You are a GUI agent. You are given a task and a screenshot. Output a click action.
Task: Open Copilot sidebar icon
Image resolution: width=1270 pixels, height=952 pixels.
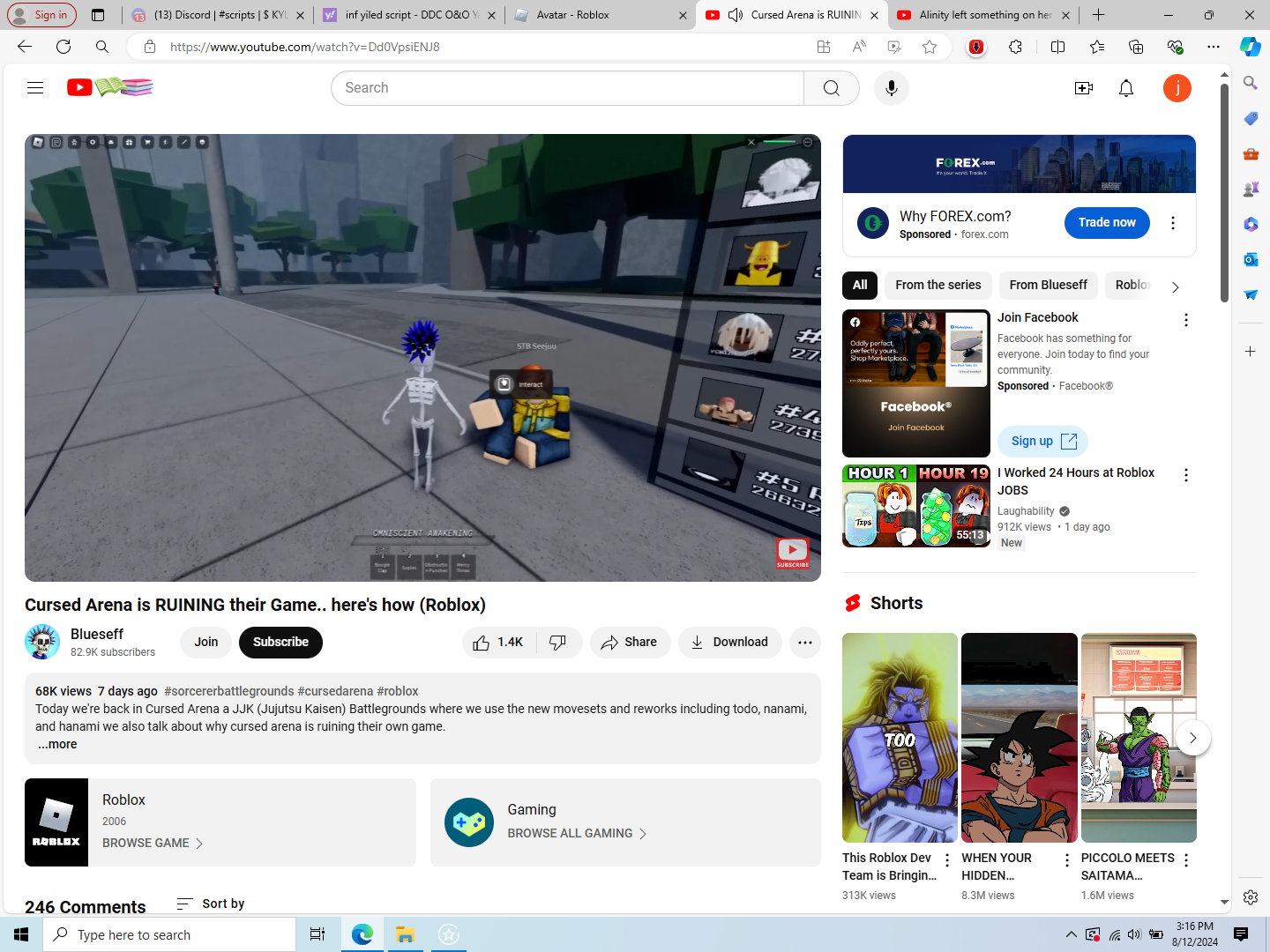pos(1251,47)
